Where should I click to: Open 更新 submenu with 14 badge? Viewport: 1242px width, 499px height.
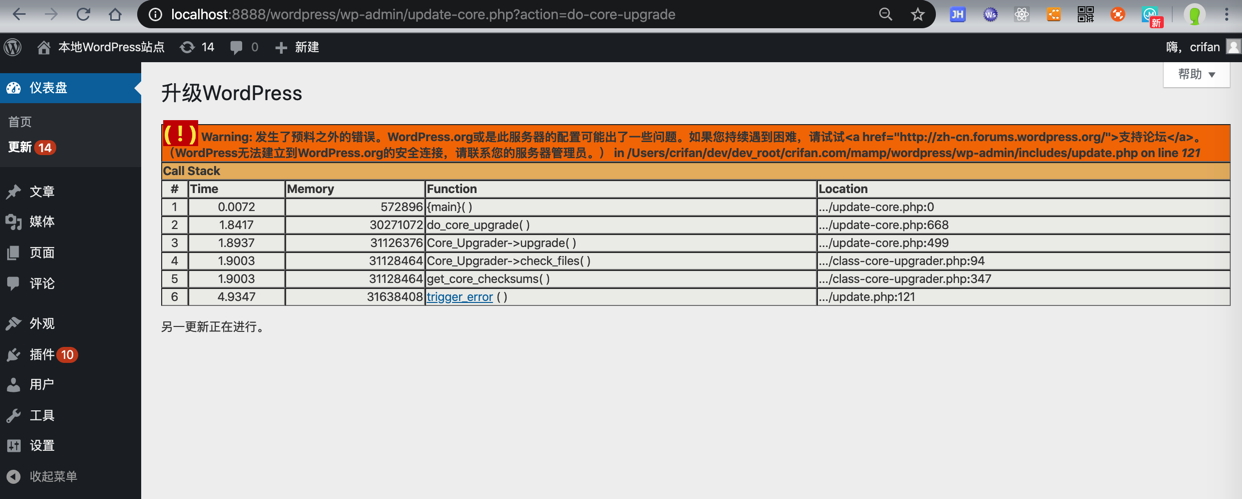pyautogui.click(x=31, y=147)
